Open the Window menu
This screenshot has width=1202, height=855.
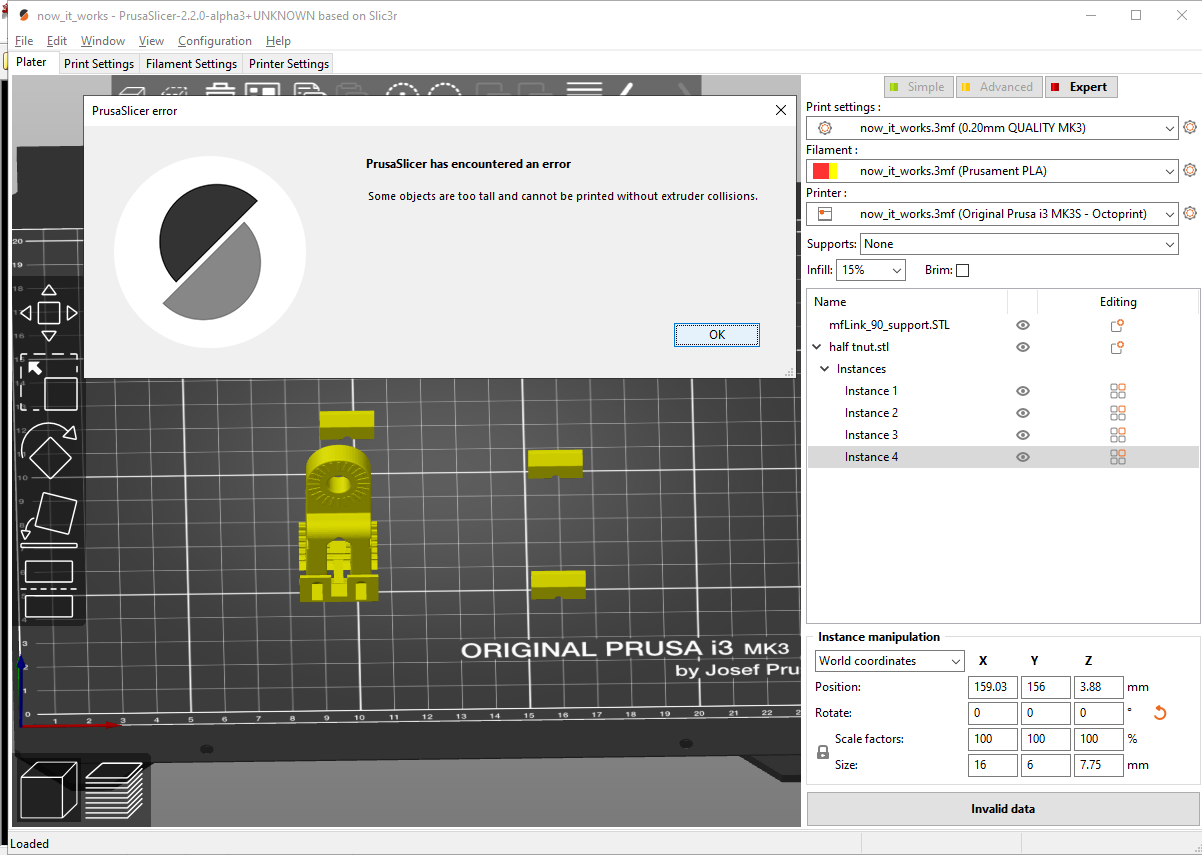tap(103, 41)
